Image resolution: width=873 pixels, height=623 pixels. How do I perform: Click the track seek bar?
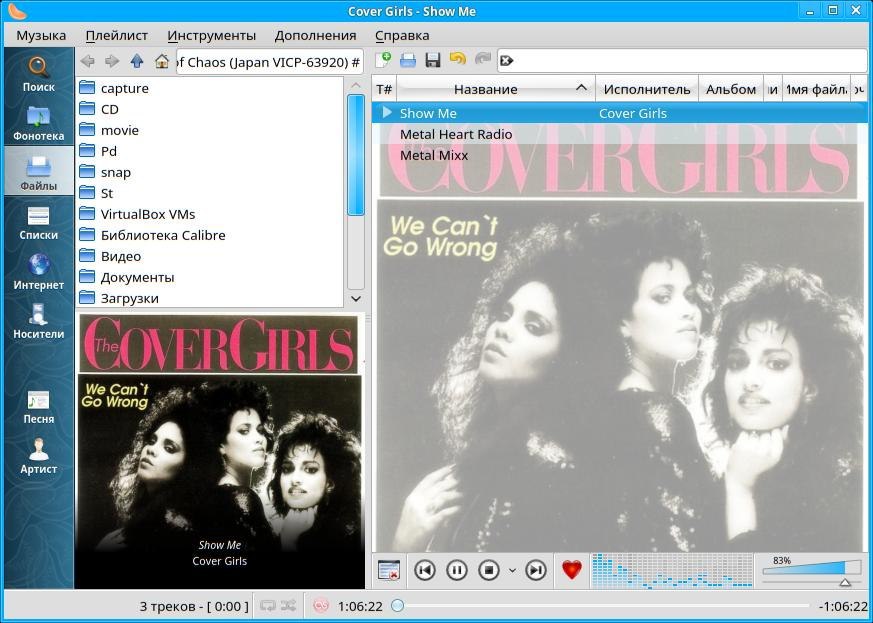pos(602,605)
